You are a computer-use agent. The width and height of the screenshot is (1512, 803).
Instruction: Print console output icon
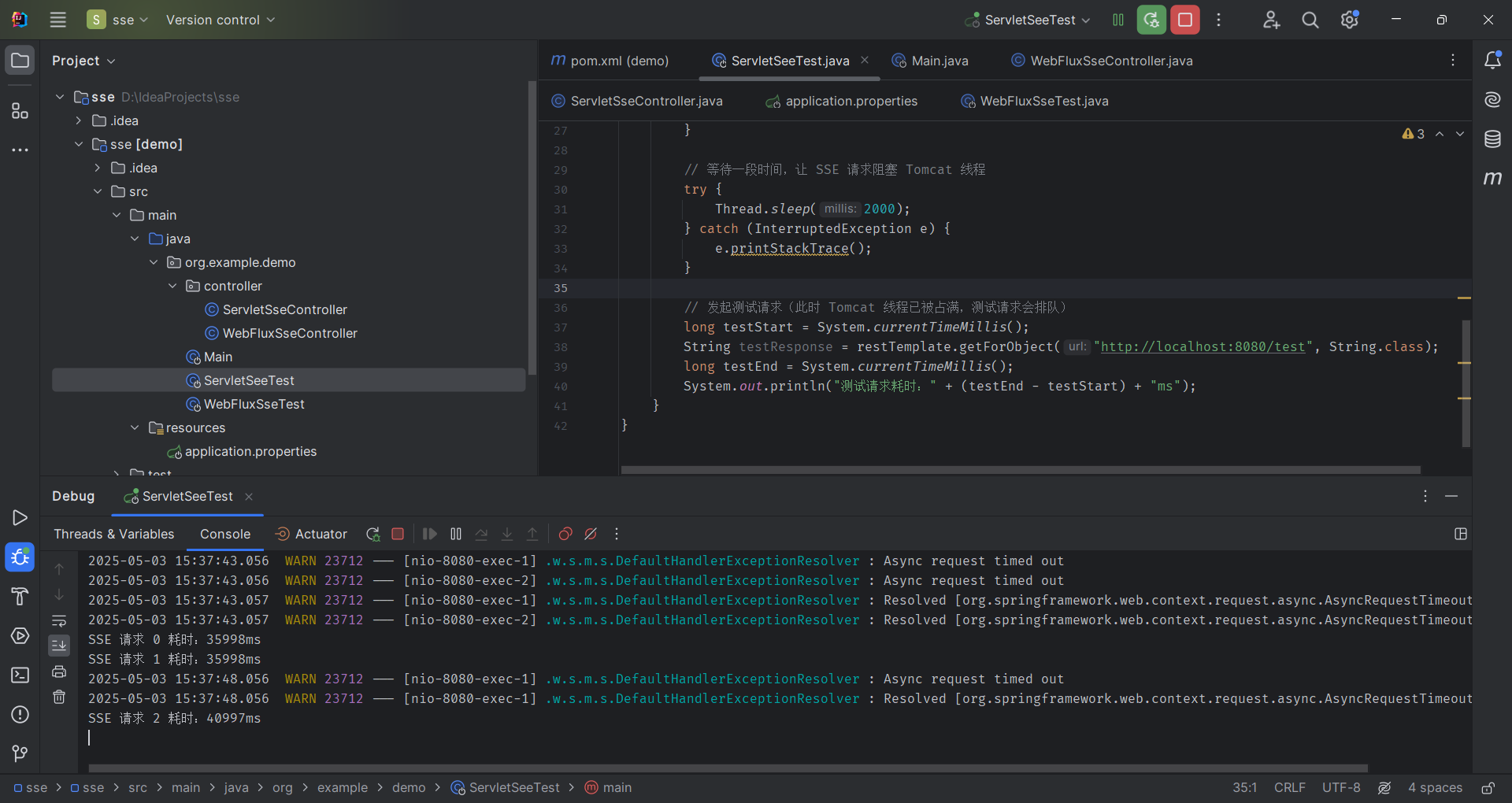click(x=59, y=672)
